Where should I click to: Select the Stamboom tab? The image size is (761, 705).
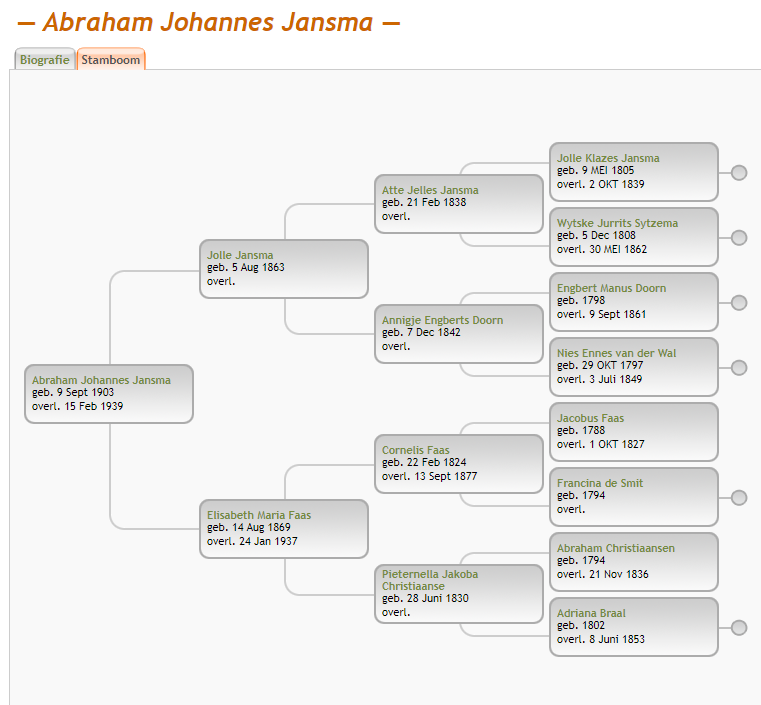[x=111, y=60]
